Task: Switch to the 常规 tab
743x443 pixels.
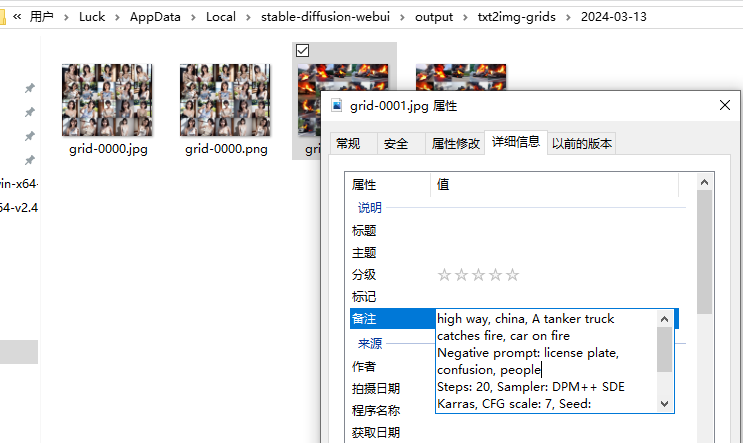Action: 348,143
